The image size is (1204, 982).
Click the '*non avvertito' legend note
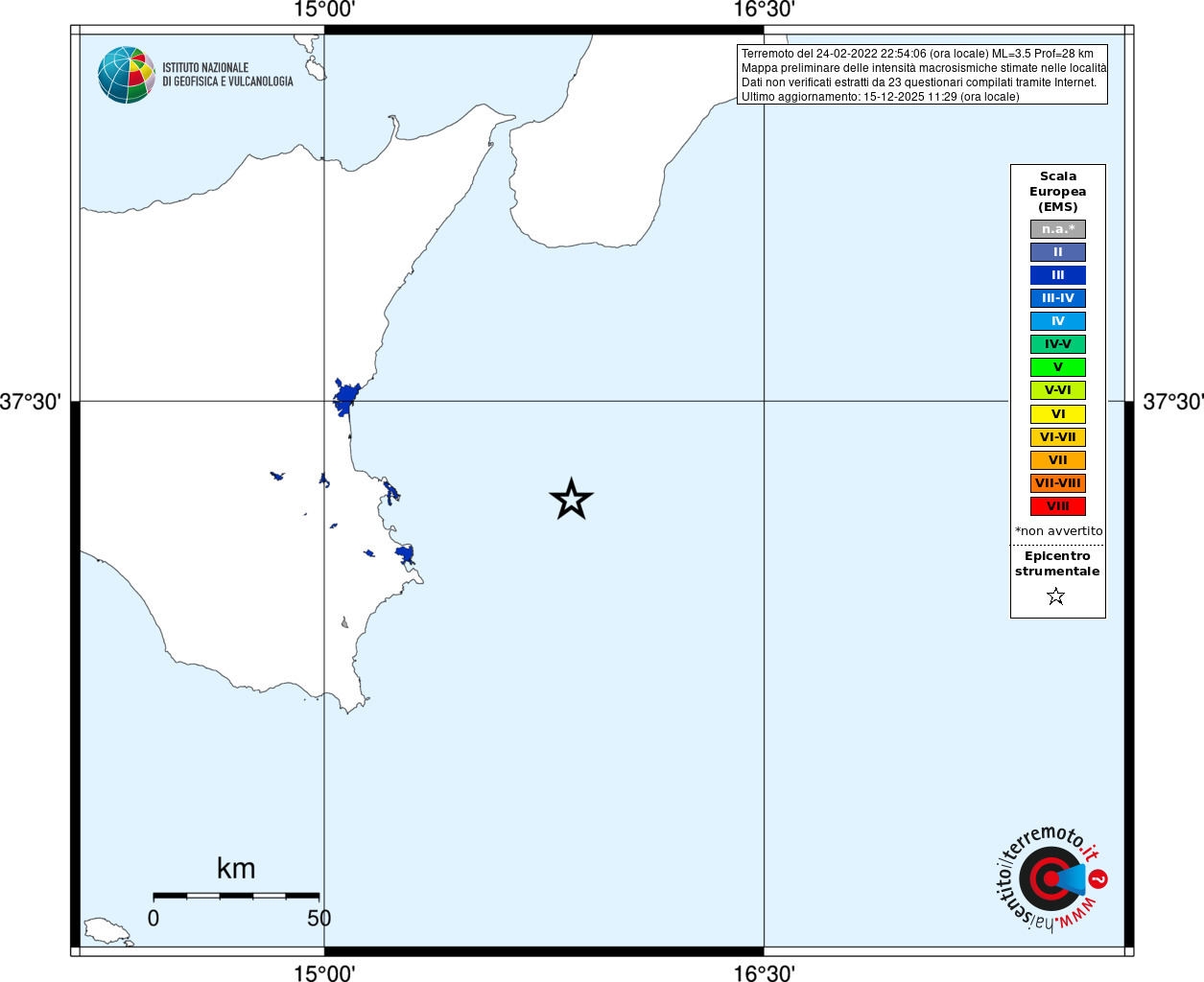[1059, 531]
